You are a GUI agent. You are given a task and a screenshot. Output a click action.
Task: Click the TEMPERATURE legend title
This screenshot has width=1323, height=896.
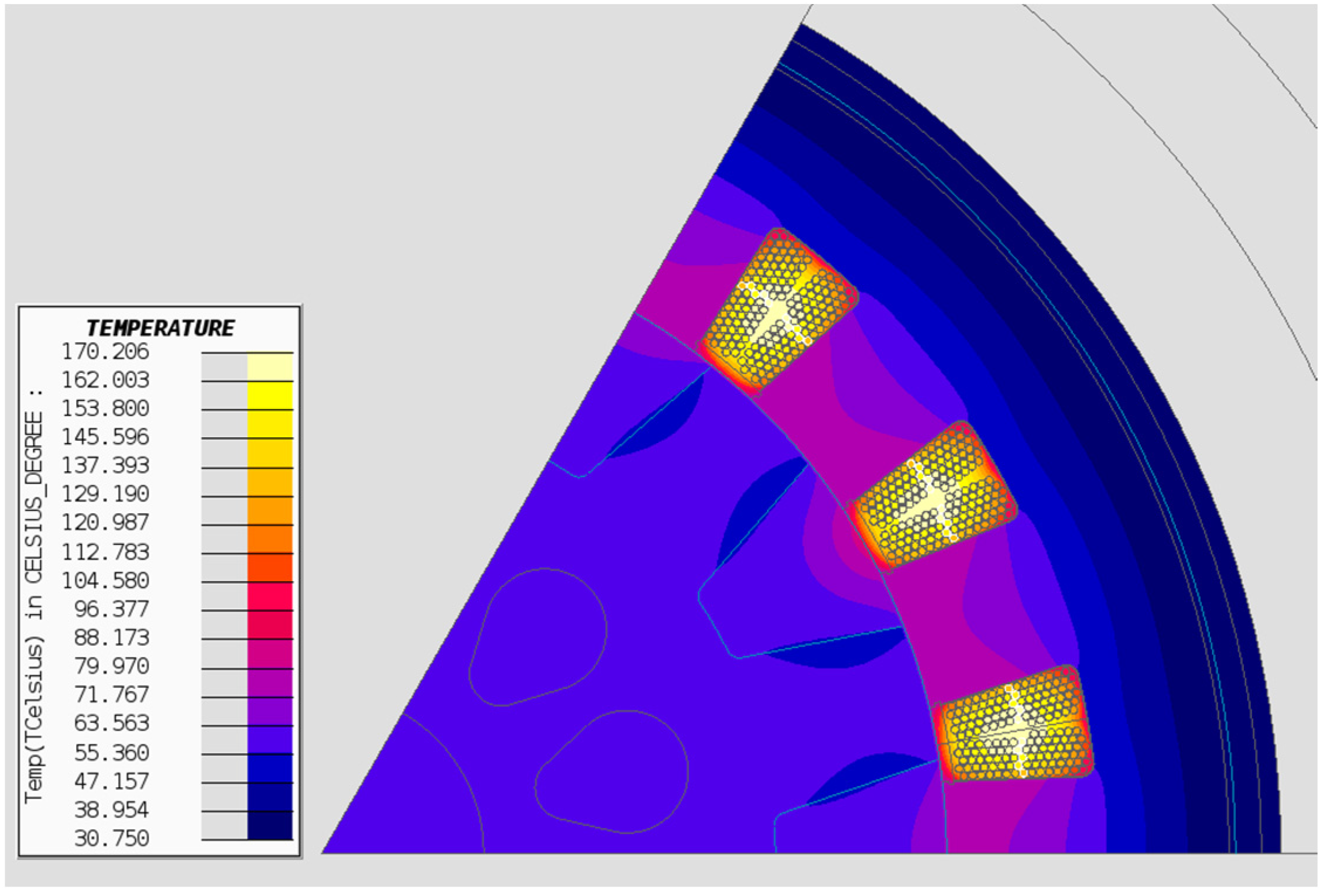(x=160, y=328)
